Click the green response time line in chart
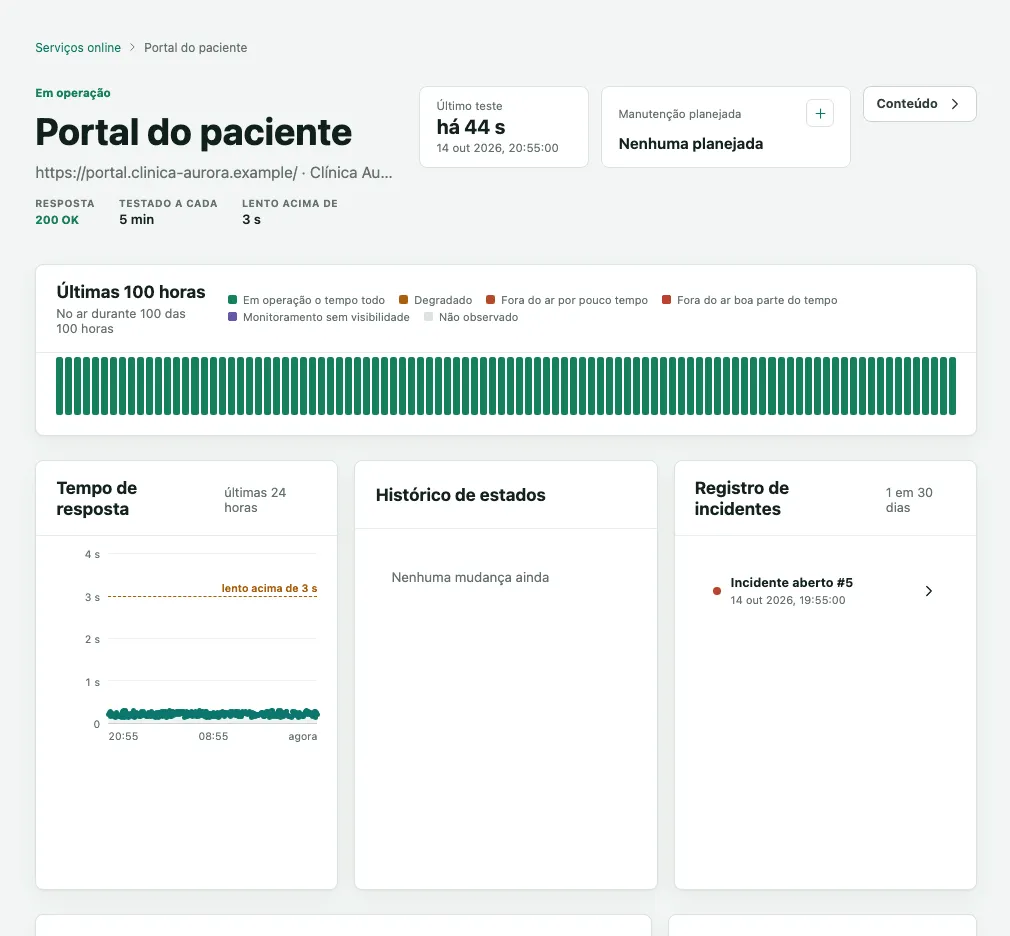Viewport: 1010px width, 936px height. pos(213,714)
